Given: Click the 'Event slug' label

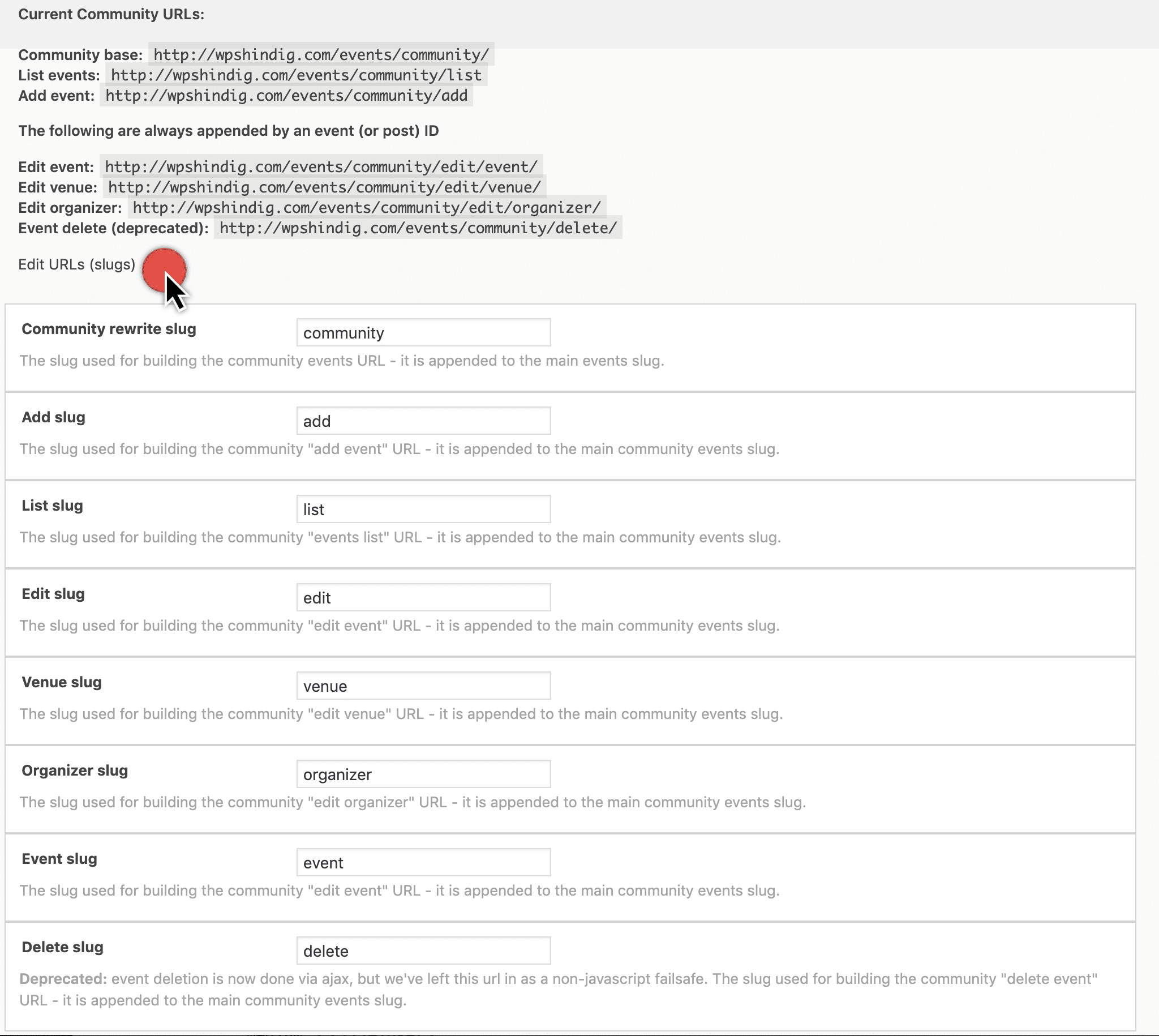Looking at the screenshot, I should (x=59, y=859).
